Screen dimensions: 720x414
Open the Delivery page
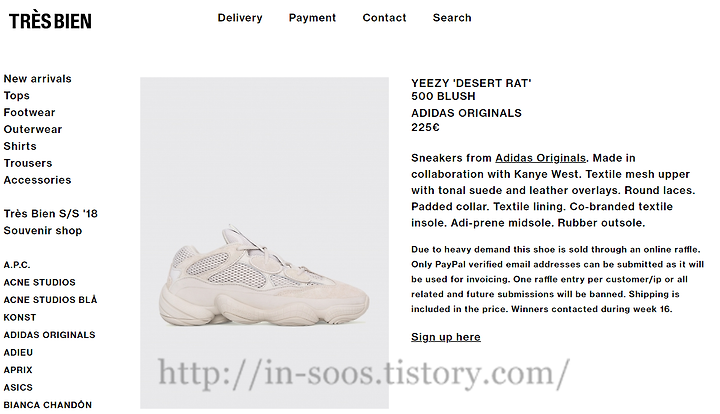click(240, 18)
